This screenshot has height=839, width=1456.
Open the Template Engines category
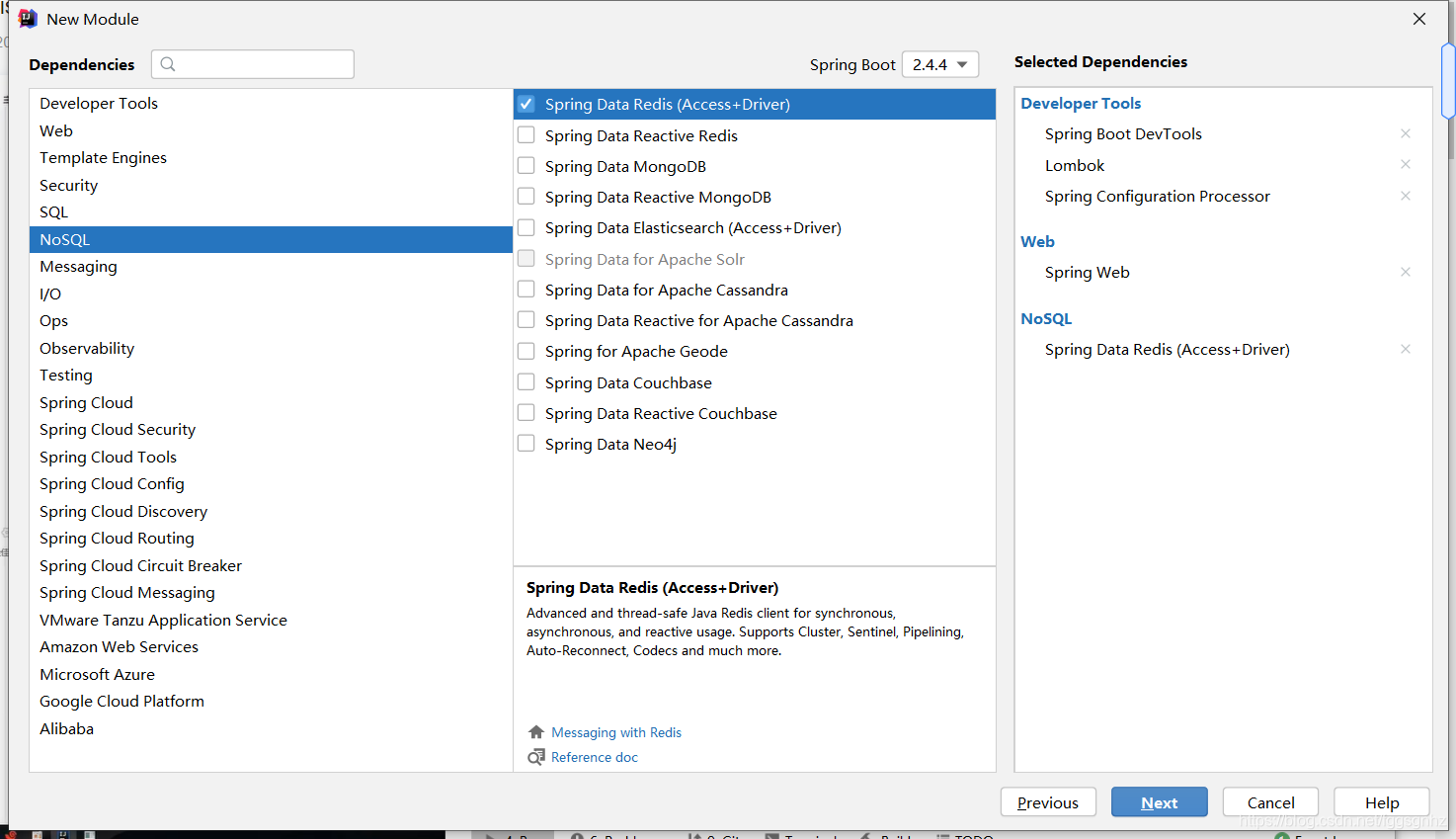(x=271, y=157)
